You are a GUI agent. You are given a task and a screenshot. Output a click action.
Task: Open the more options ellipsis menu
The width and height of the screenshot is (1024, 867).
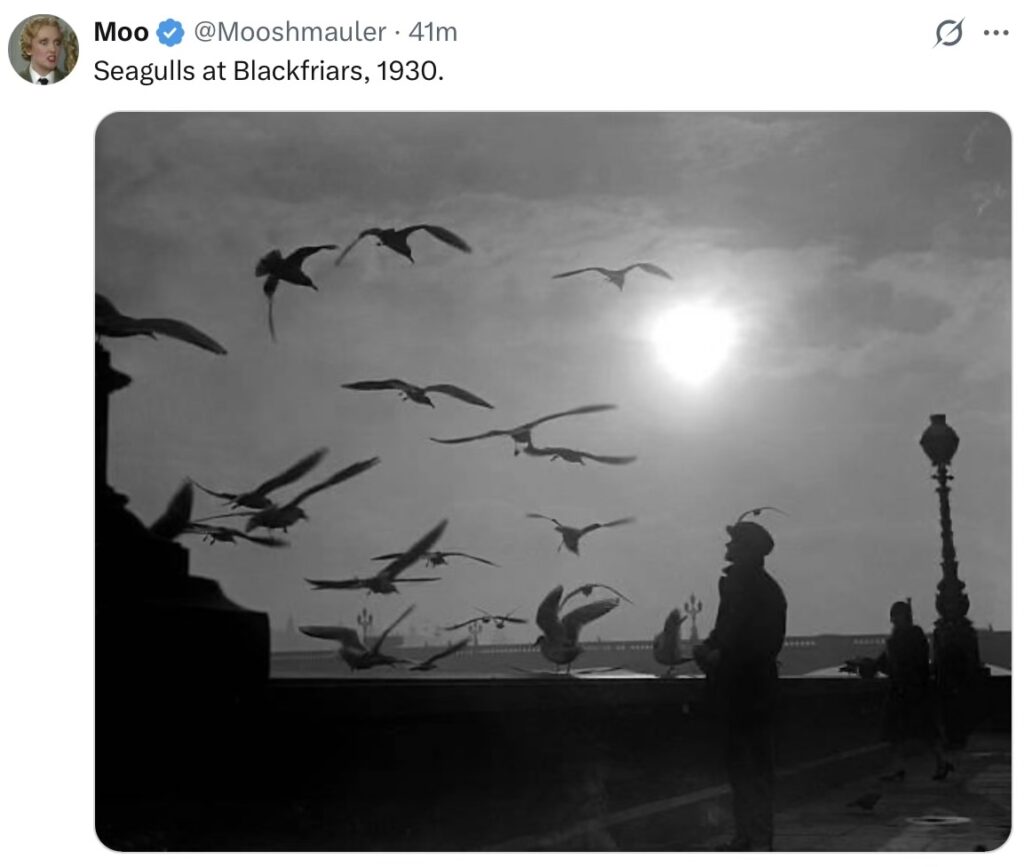(x=996, y=32)
